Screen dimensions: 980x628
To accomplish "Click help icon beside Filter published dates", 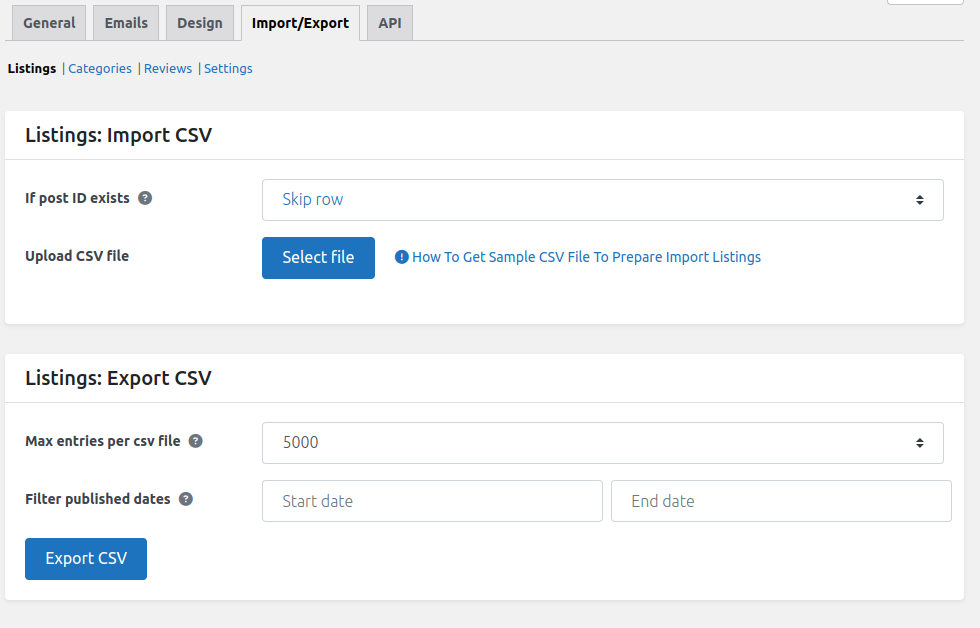I will coord(186,499).
